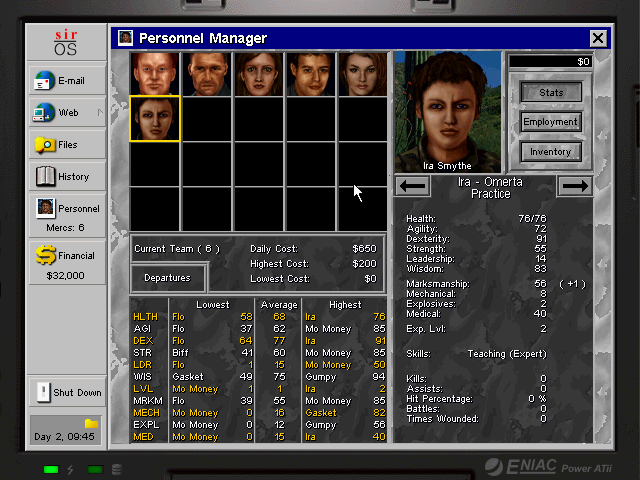This screenshot has width=640, height=480.
Task: Click the large Ira Smythe portrait
Action: [448, 111]
